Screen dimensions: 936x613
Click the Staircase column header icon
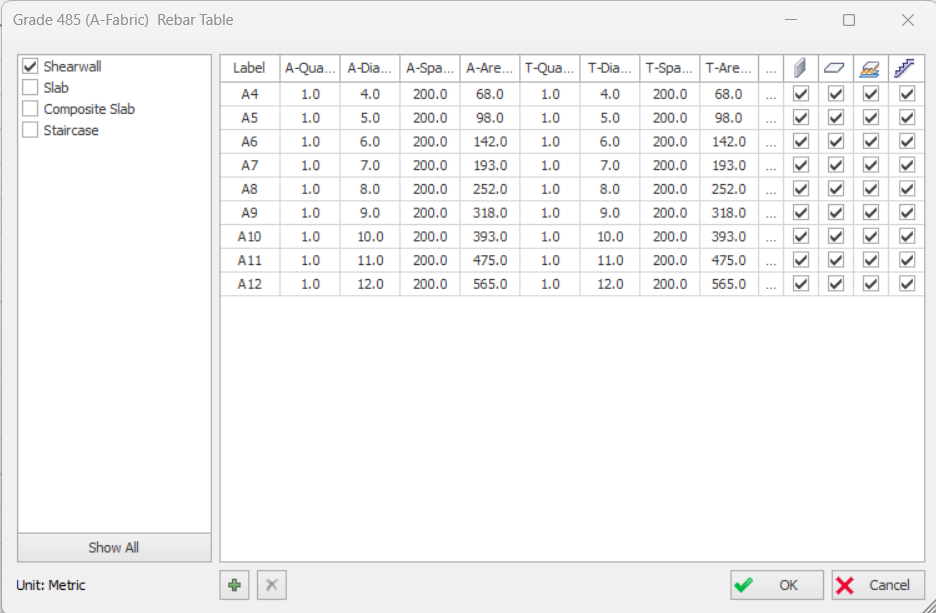pyautogui.click(x=906, y=68)
